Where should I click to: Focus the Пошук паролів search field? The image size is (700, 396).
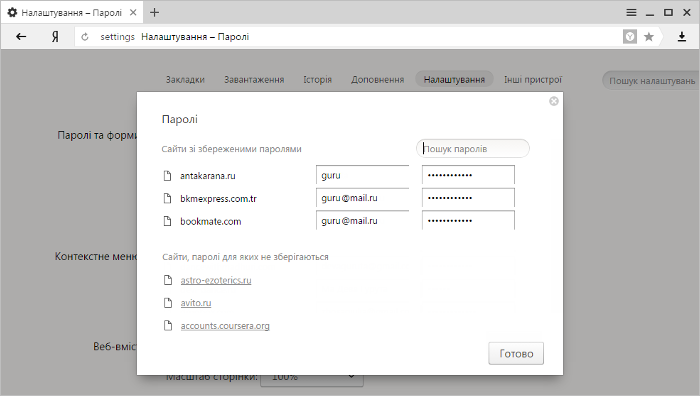tap(473, 149)
